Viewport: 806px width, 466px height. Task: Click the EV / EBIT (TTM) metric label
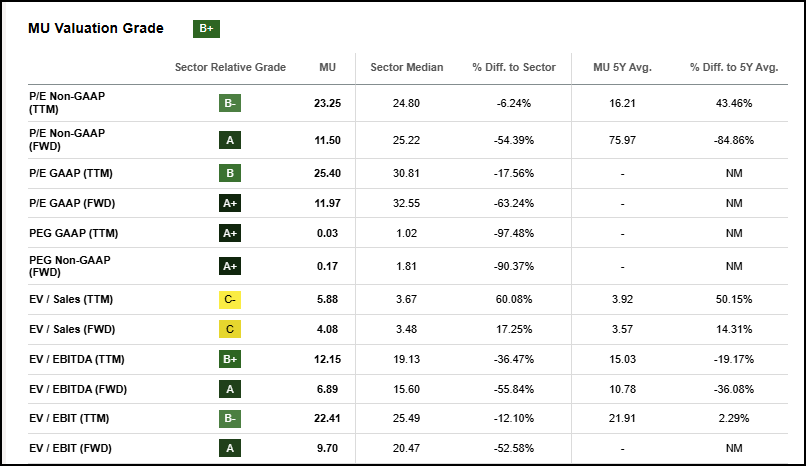pos(70,419)
